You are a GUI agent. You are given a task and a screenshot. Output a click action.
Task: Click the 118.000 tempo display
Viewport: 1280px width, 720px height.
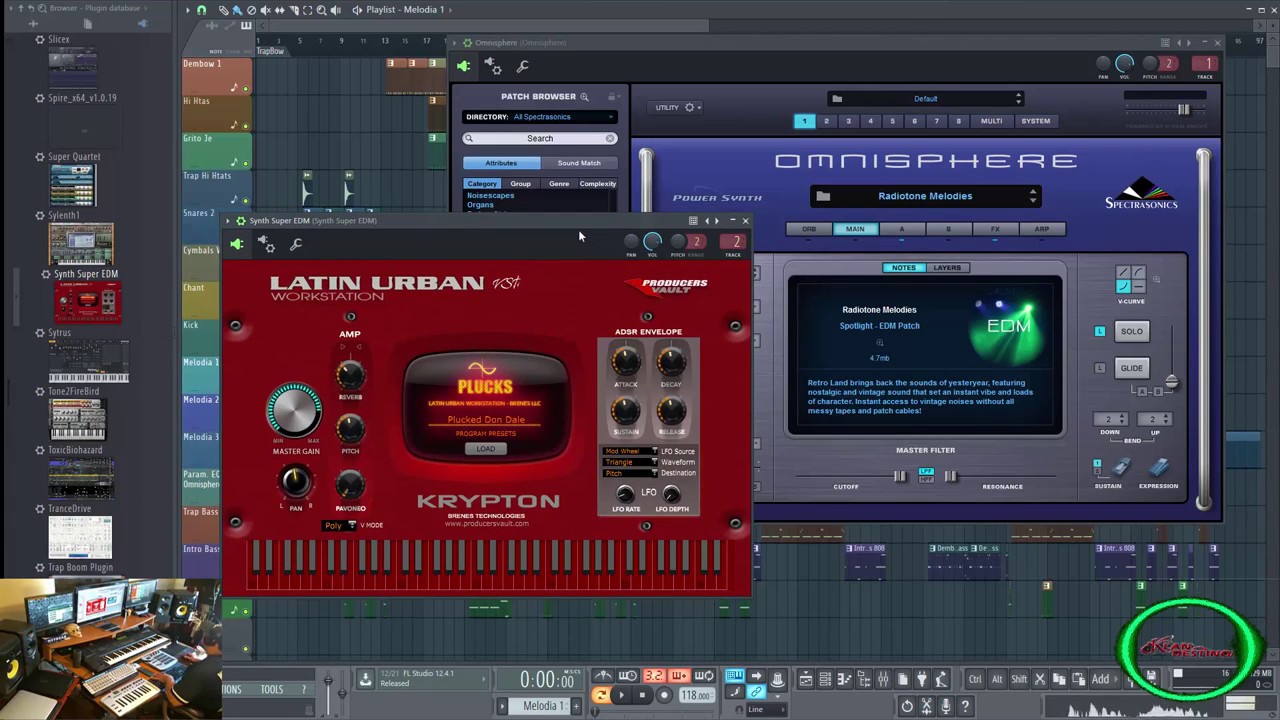(695, 695)
